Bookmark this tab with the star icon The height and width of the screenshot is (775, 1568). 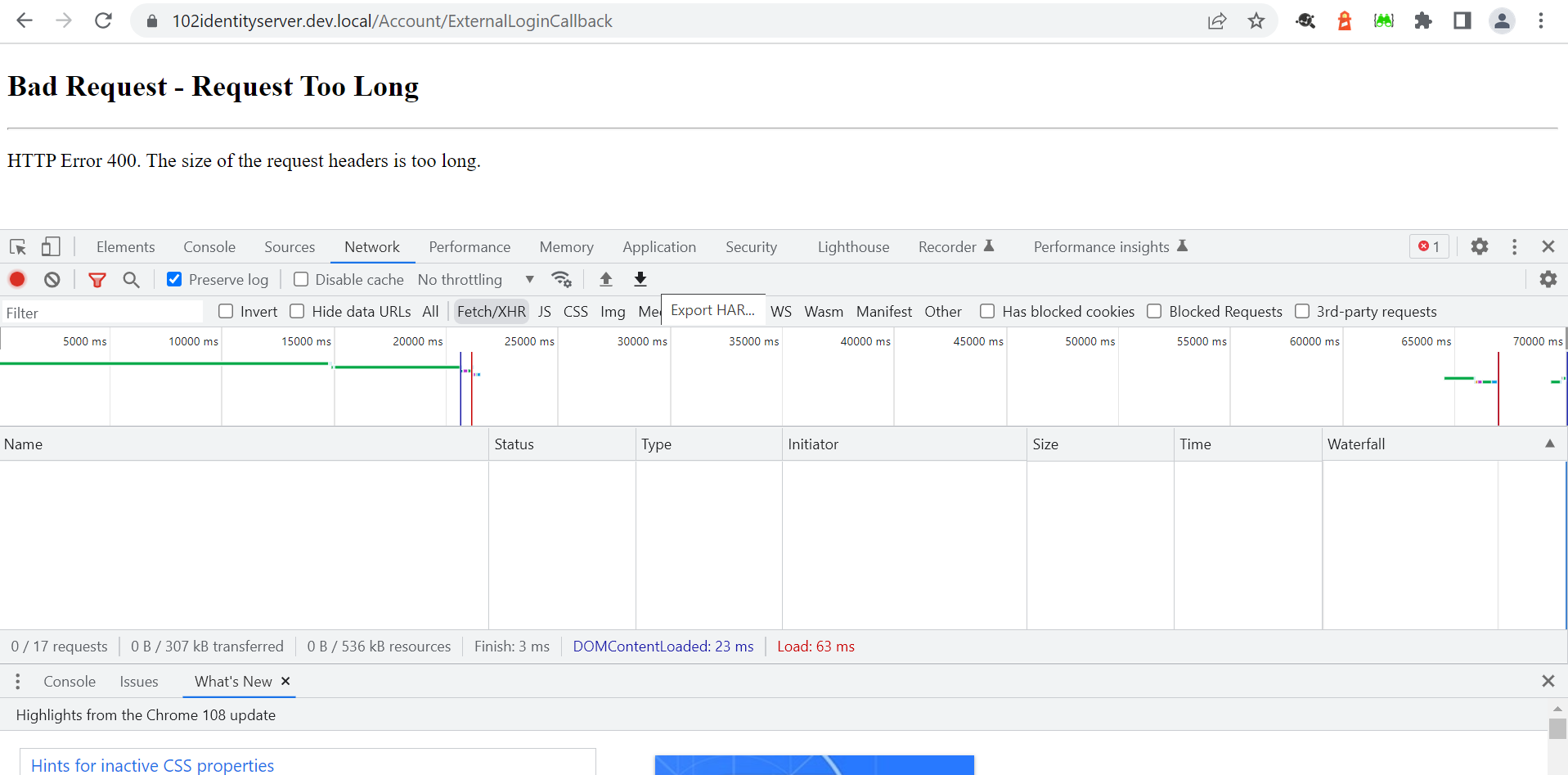point(1256,21)
